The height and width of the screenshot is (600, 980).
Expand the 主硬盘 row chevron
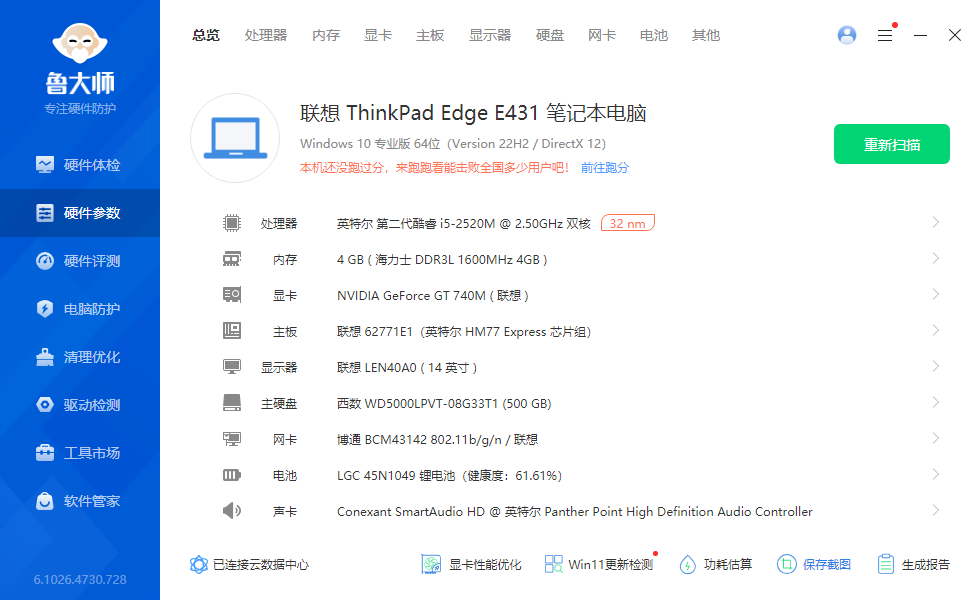click(936, 402)
